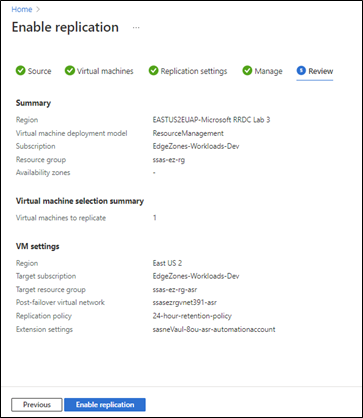Click the East US 2 region value

click(x=167, y=263)
